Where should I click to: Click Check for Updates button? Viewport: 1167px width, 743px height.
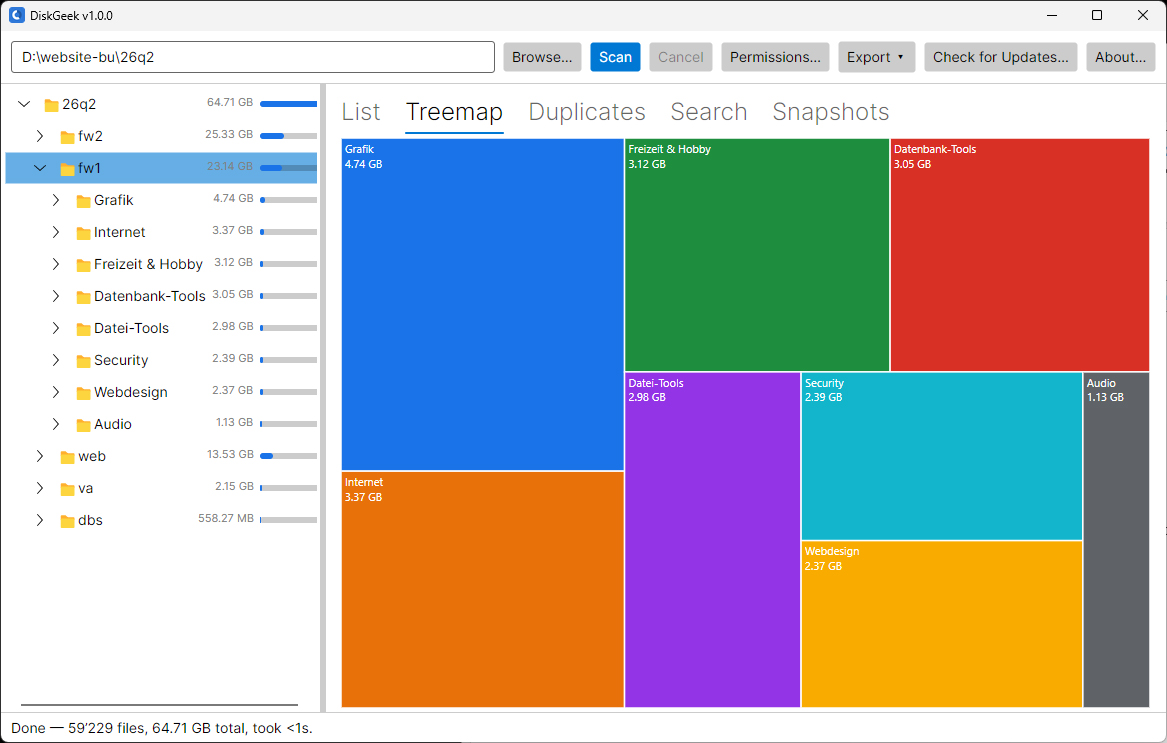pyautogui.click(x=1000, y=57)
